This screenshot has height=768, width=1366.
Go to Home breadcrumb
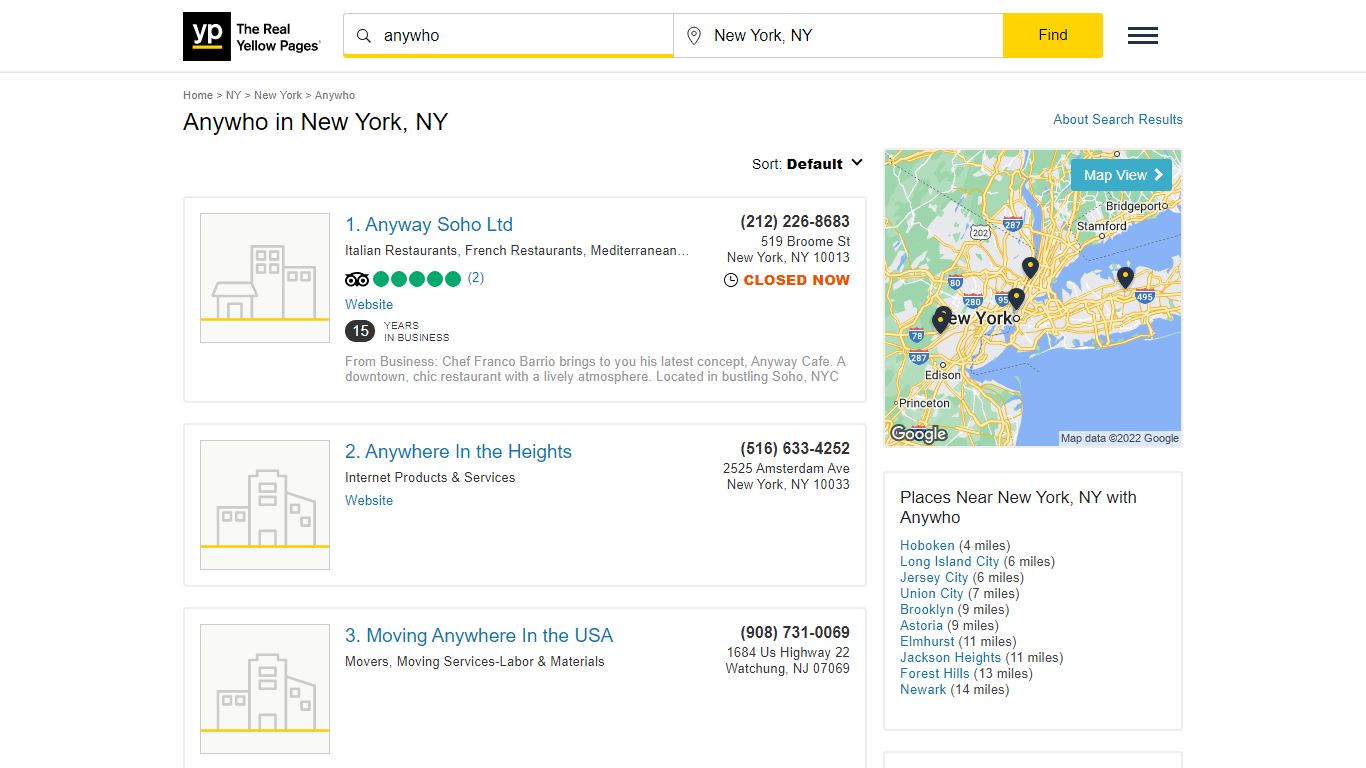coord(198,95)
